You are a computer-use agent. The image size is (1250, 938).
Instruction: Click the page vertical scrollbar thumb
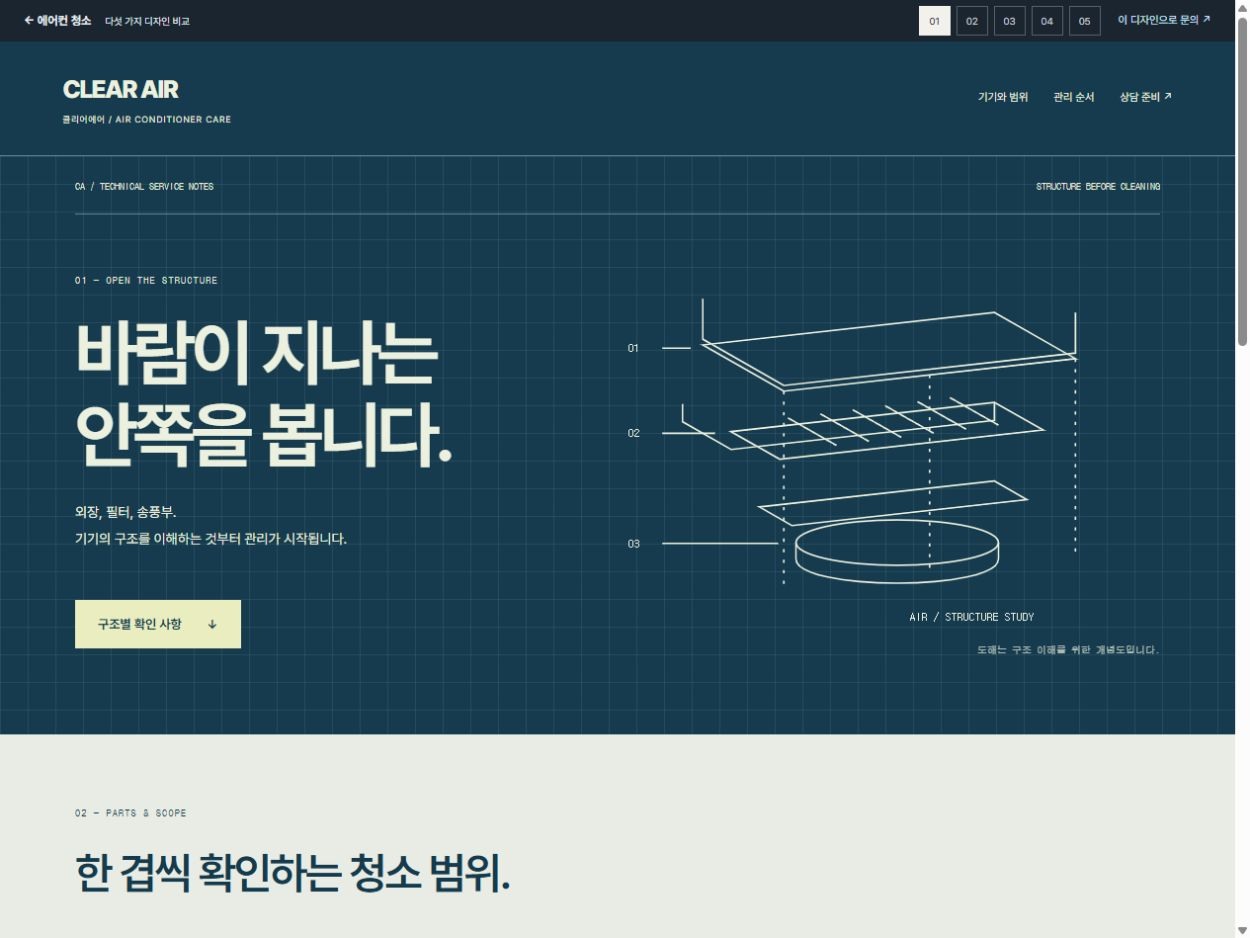point(1242,182)
